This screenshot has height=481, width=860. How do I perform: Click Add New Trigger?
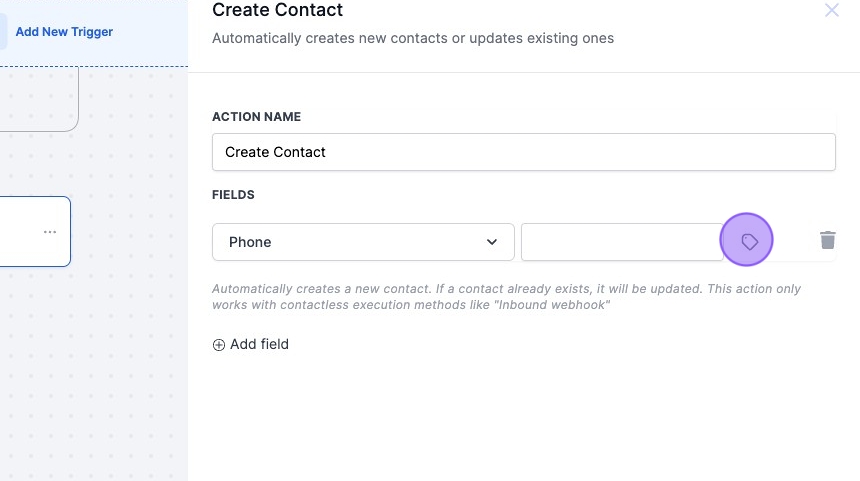[x=64, y=32]
